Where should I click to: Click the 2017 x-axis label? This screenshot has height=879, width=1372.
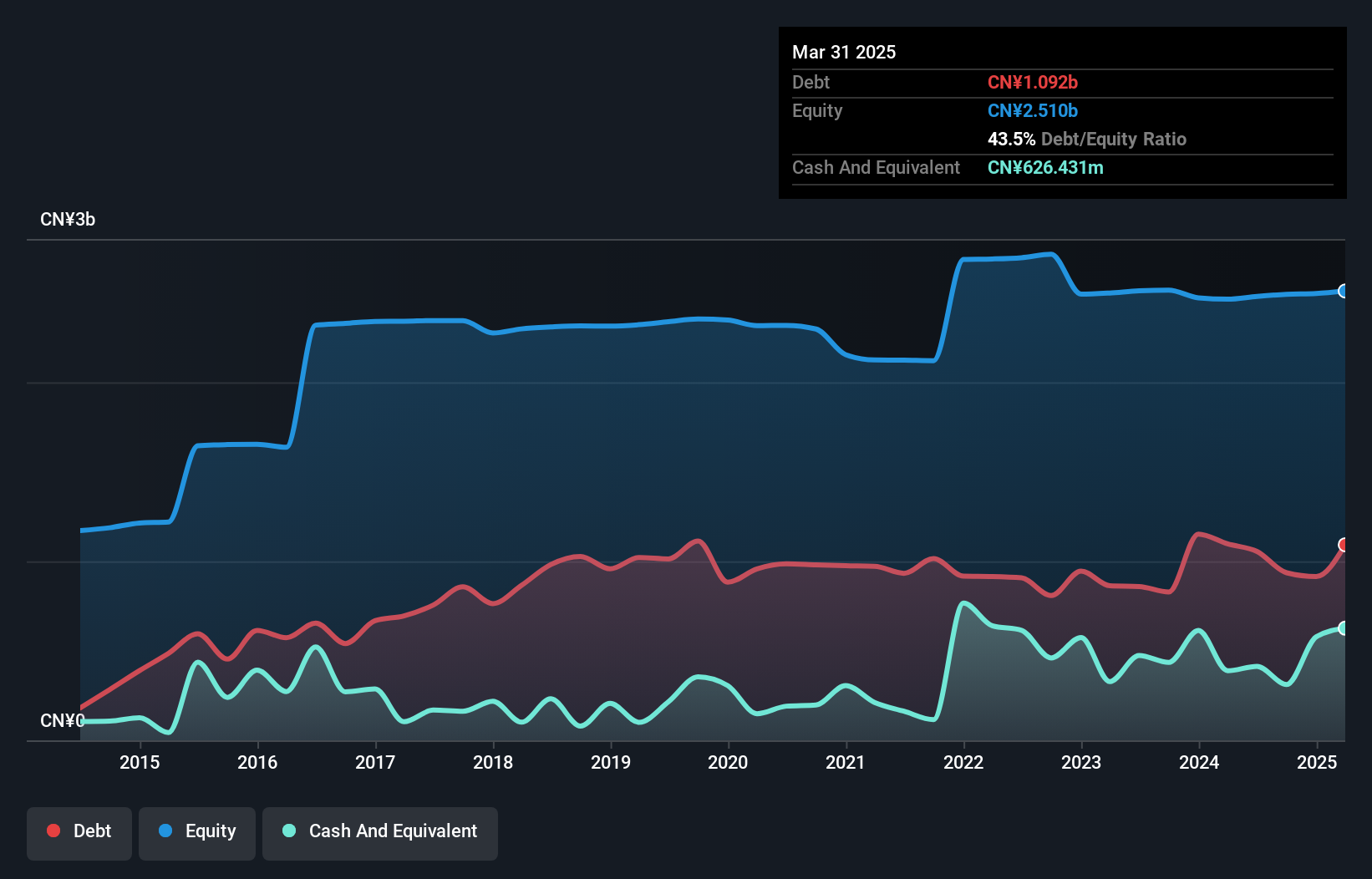pyautogui.click(x=375, y=762)
